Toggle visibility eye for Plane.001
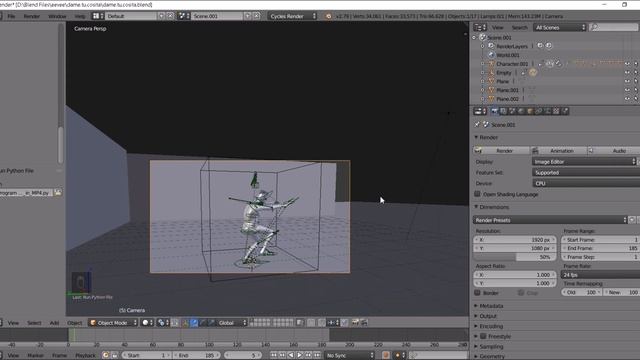Viewport: 640px width, 360px height. 627,90
